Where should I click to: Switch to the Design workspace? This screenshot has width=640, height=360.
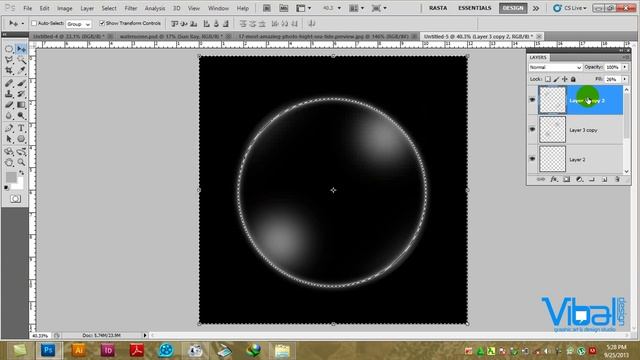pos(513,8)
